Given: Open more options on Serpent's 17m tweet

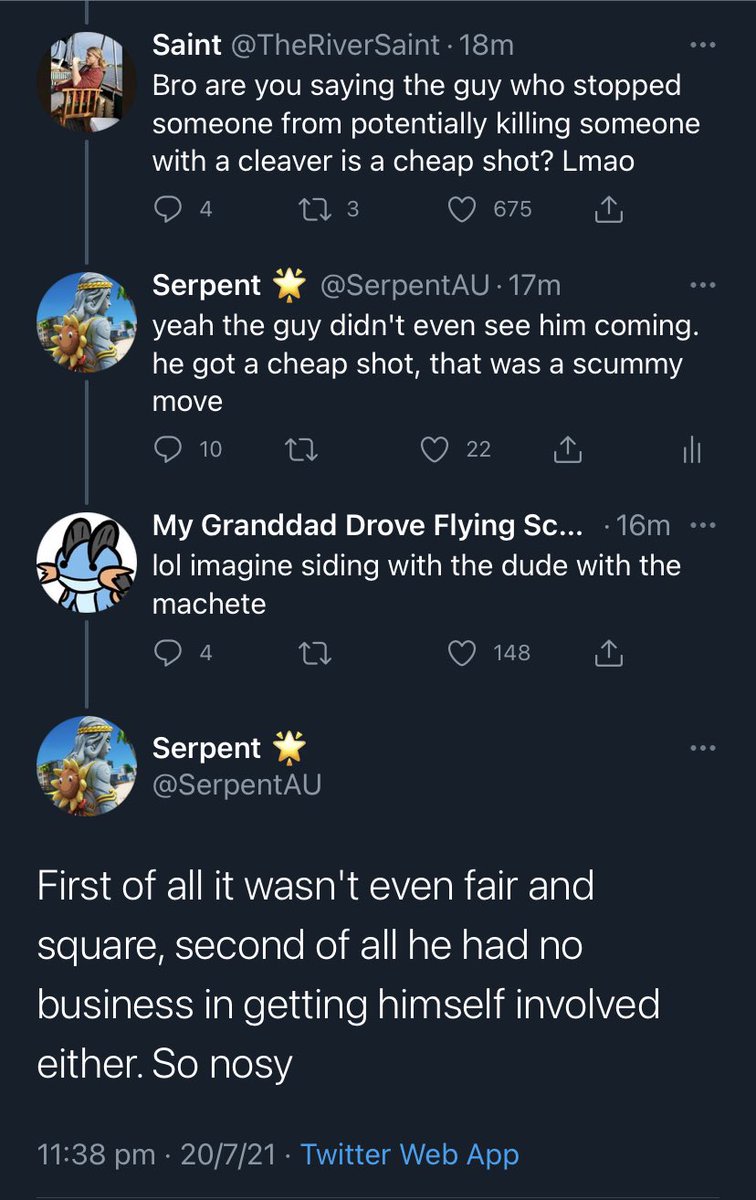Looking at the screenshot, I should pos(703,285).
